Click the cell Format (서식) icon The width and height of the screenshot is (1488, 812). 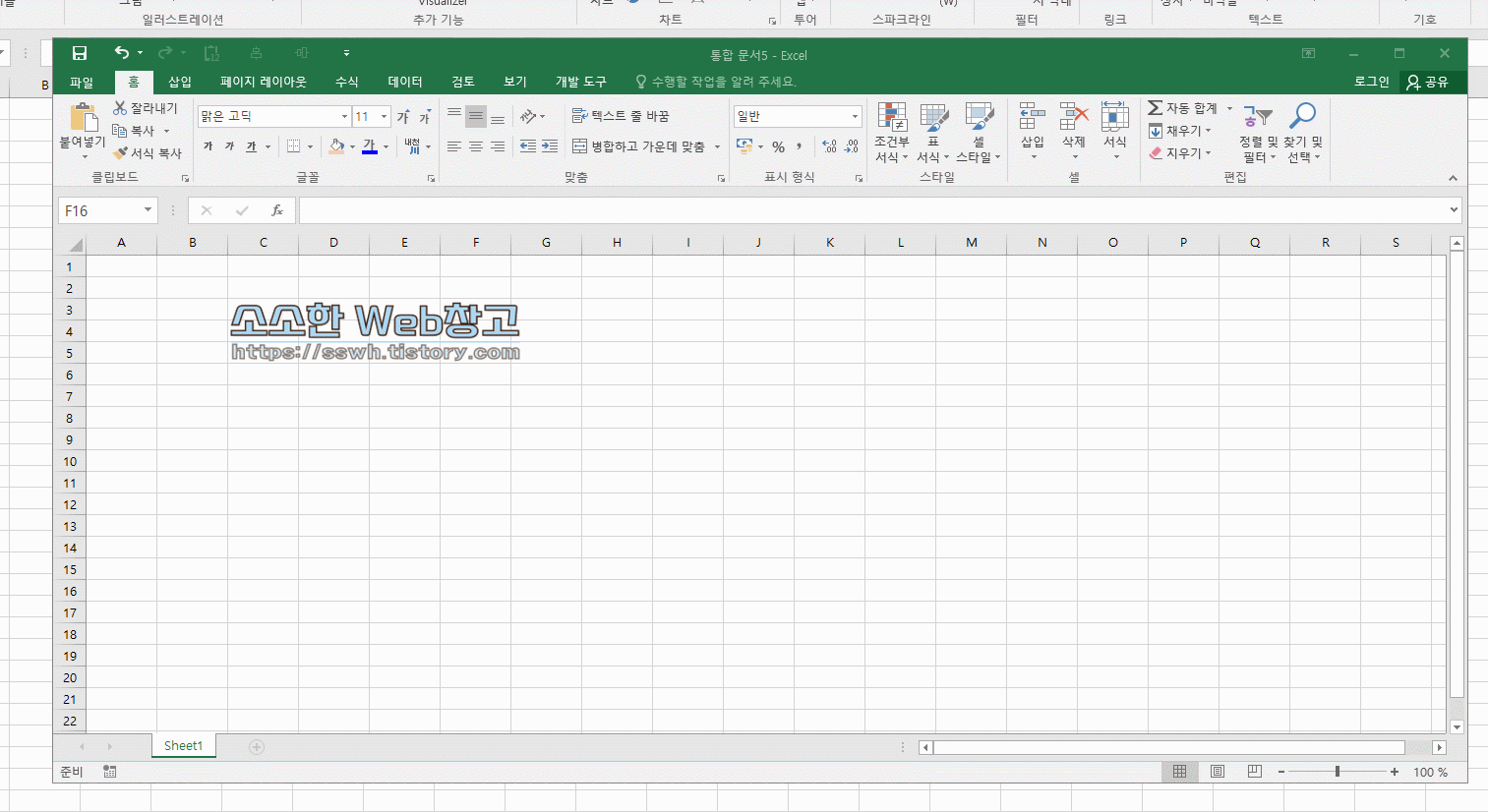(1114, 117)
